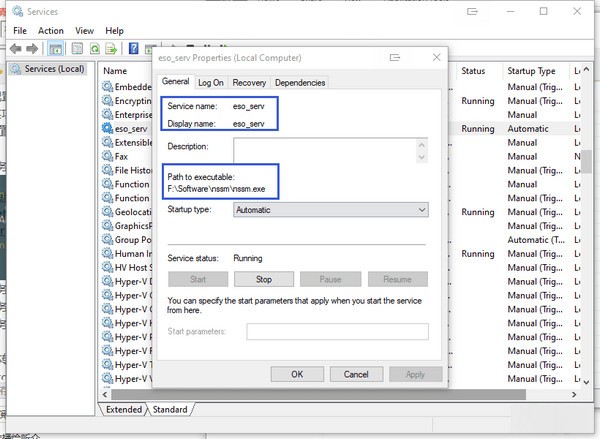Open the Dependencies tab
This screenshot has width=600, height=439.
pos(299,83)
